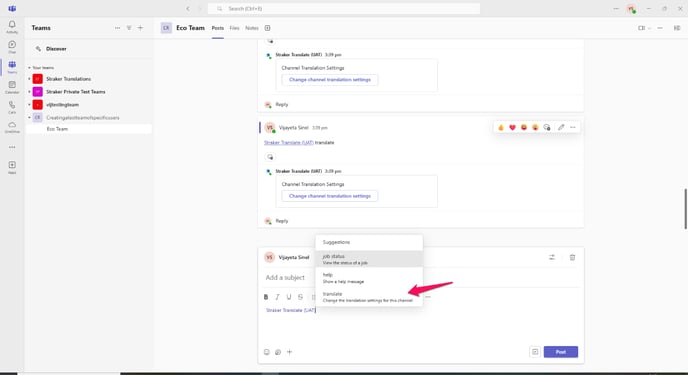688x375 pixels.
Task: Open channel more options ellipsis in the header
Action: [x=660, y=28]
